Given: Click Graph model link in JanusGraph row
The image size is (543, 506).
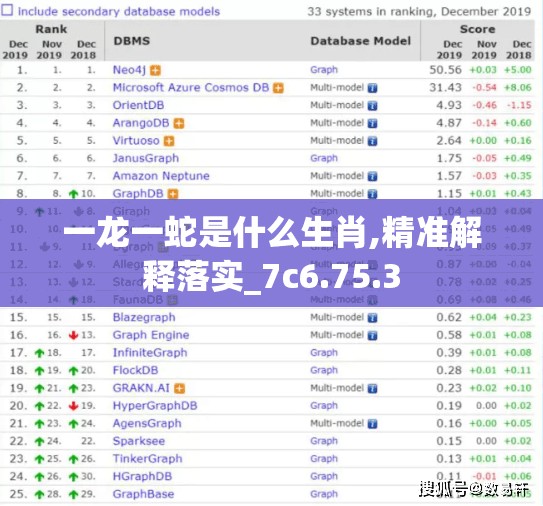Looking at the screenshot, I should tap(324, 158).
